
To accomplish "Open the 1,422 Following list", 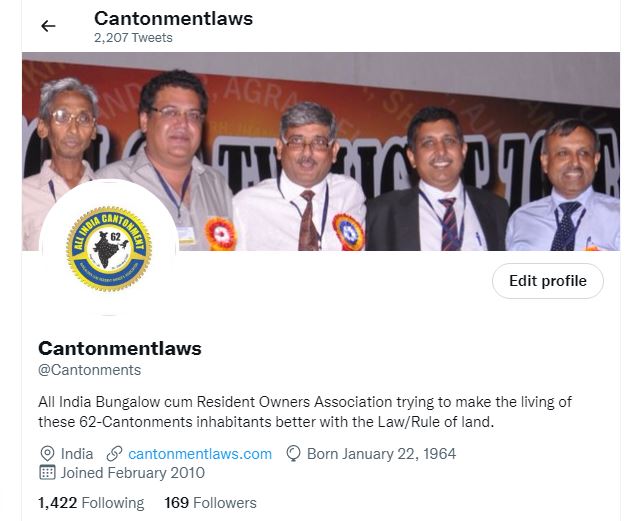I will pos(91,503).
